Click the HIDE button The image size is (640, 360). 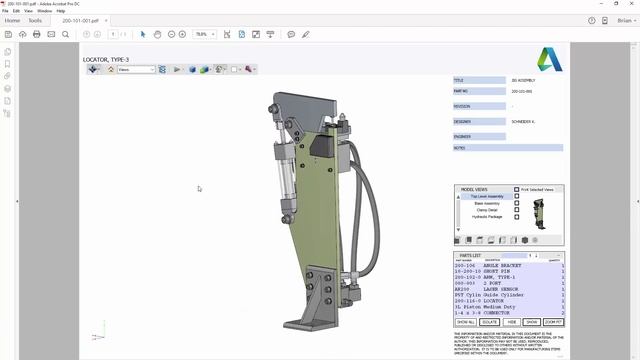click(511, 322)
